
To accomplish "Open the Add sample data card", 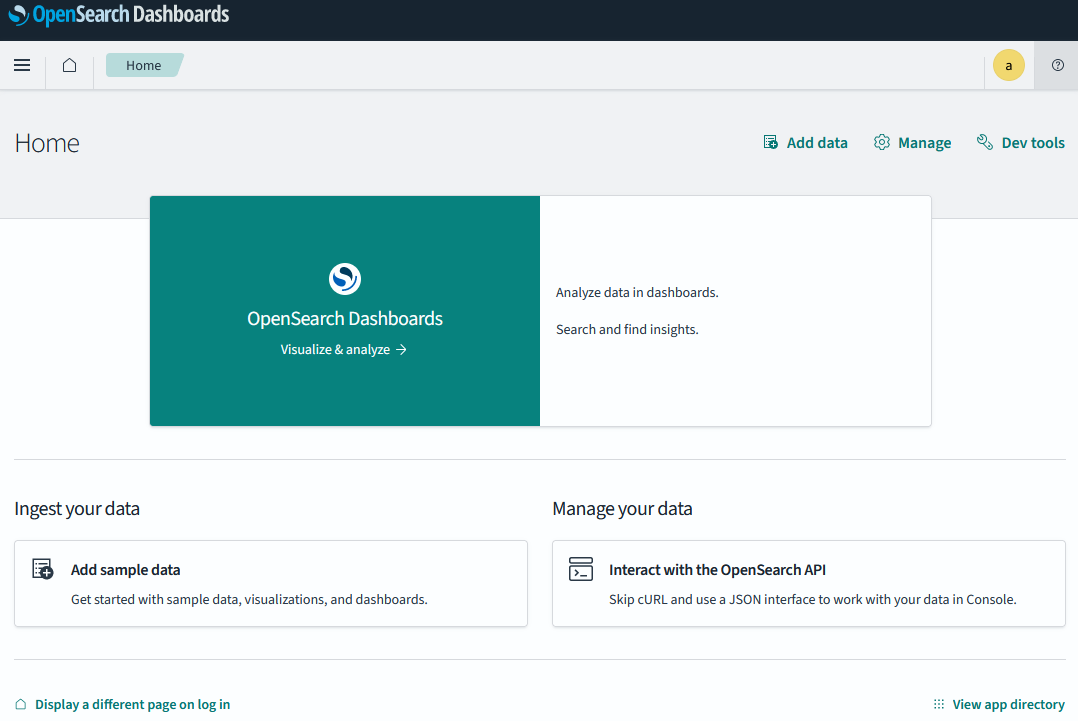I will (271, 584).
